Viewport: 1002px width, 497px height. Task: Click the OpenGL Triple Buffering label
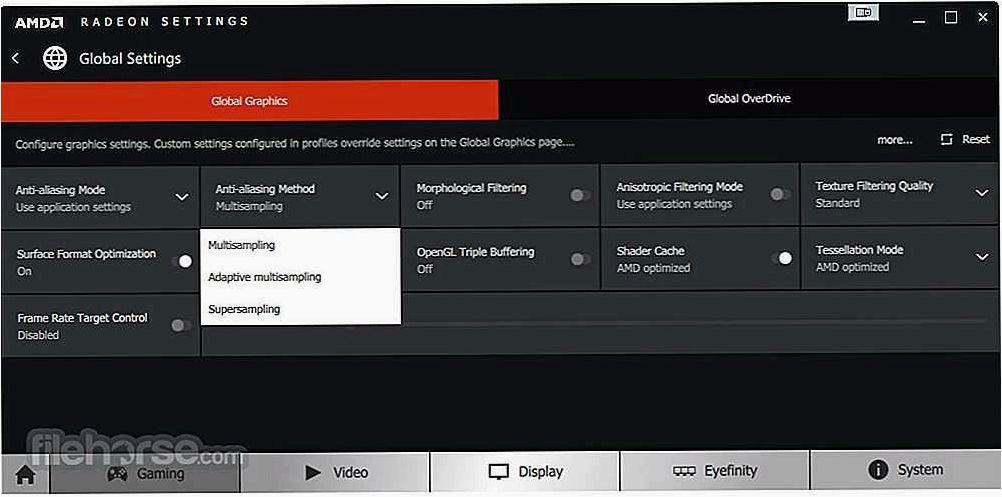click(475, 252)
